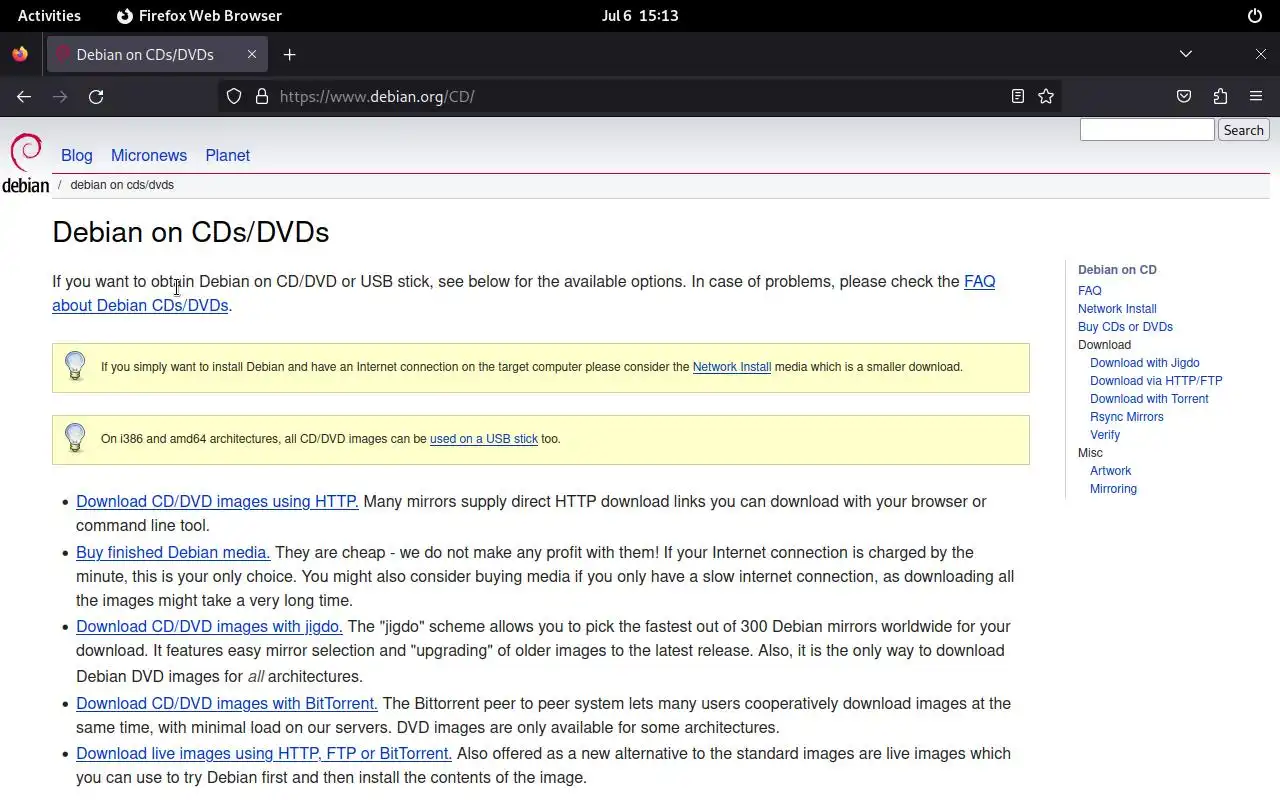Open sidebar Network Install link
Screen dimensions: 1280x800
click(x=1117, y=309)
